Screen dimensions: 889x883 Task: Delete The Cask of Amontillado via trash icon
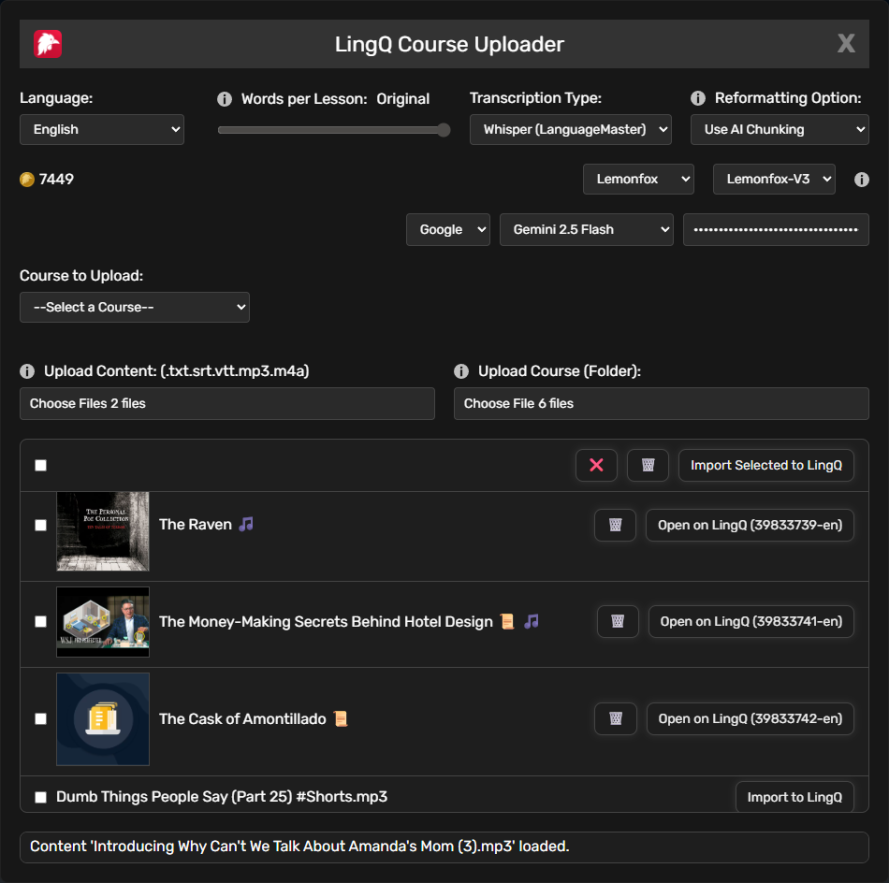pos(616,719)
